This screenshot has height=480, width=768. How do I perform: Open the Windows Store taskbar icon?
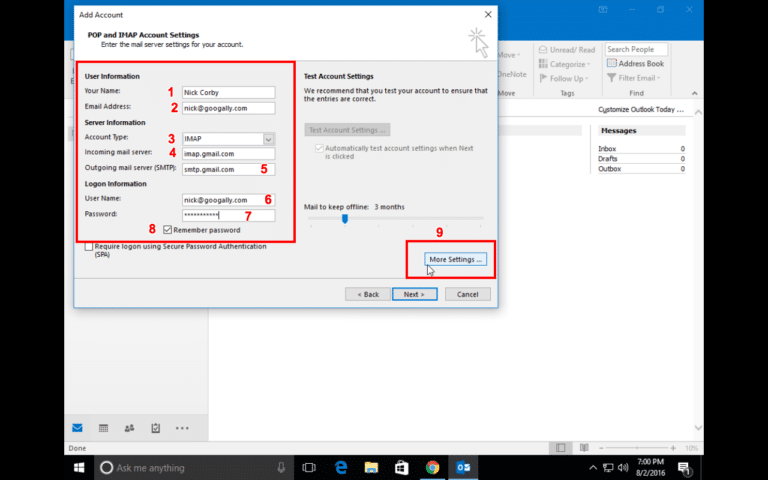click(402, 468)
